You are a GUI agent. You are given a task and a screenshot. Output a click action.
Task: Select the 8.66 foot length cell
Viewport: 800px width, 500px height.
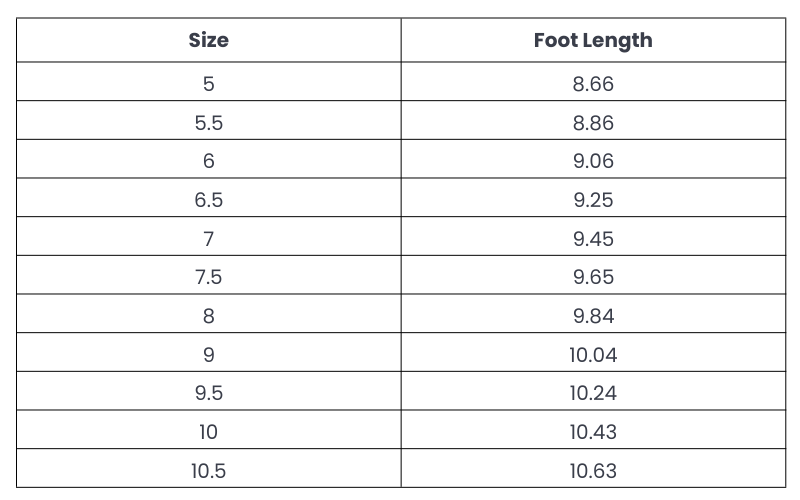593,84
